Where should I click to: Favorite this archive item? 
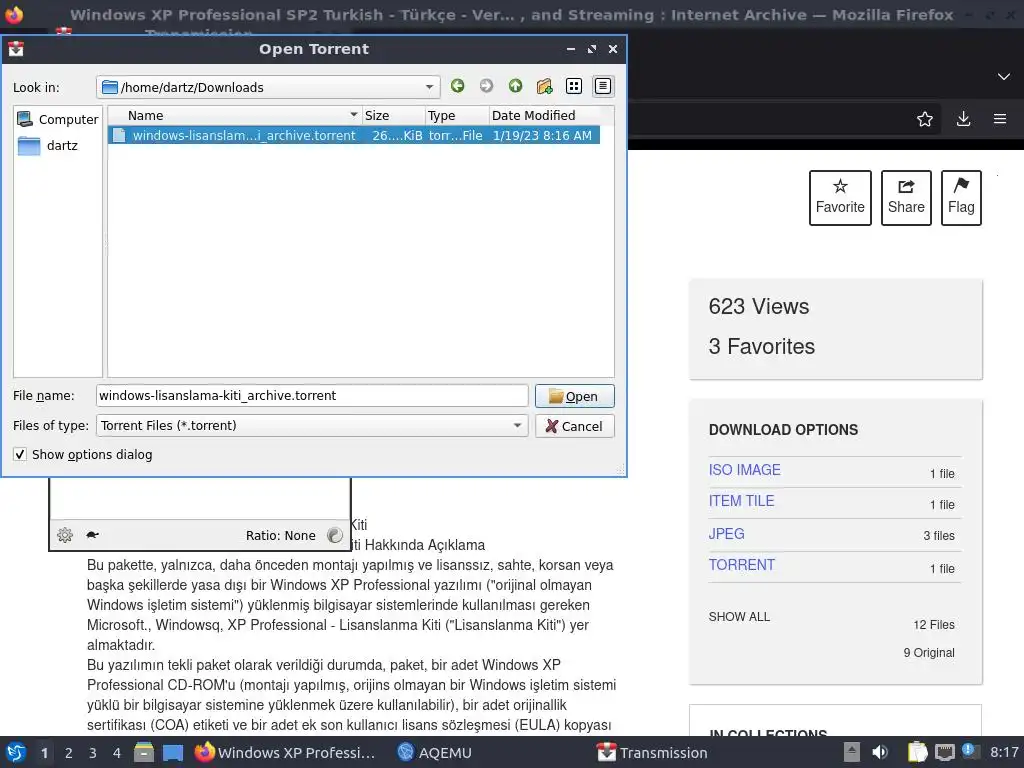(840, 198)
